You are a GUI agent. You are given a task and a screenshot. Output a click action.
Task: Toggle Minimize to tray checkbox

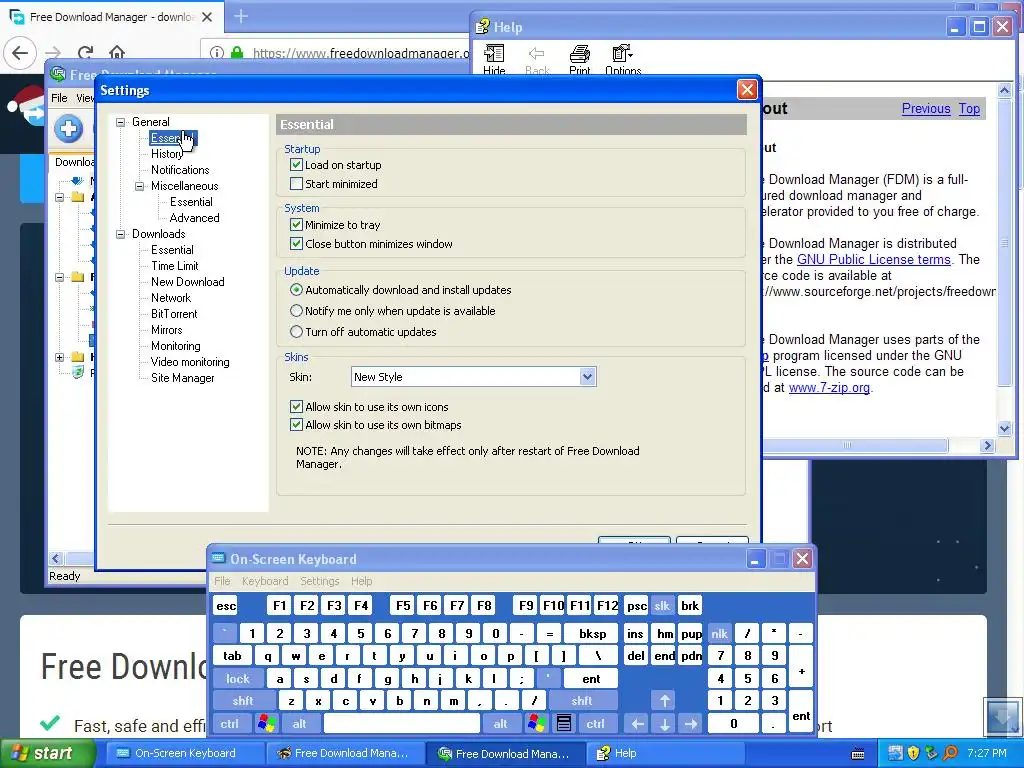click(x=296, y=225)
